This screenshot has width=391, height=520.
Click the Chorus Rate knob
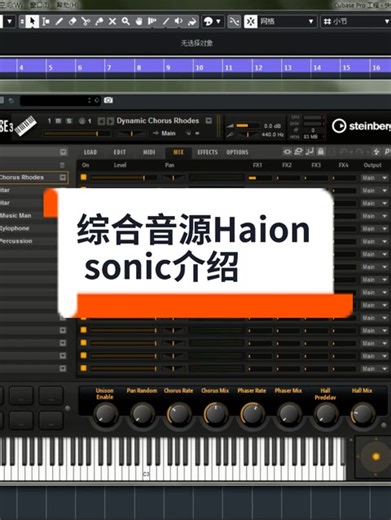point(179,414)
